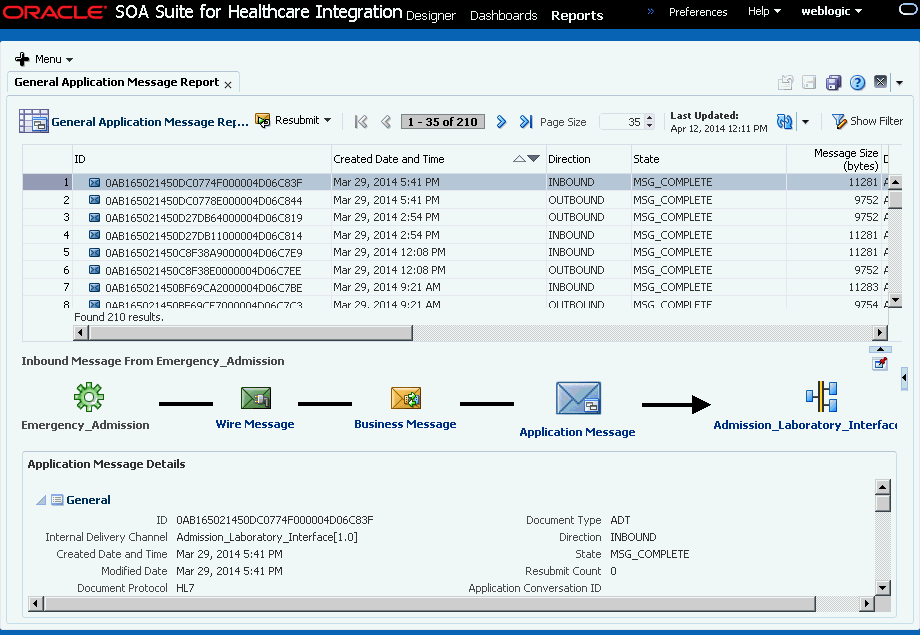Click the refresh report icon
This screenshot has width=920, height=635.
click(784, 121)
